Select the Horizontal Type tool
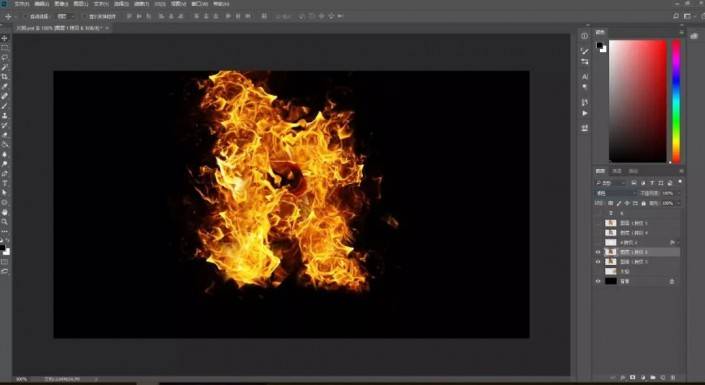 pyautogui.click(x=5, y=183)
